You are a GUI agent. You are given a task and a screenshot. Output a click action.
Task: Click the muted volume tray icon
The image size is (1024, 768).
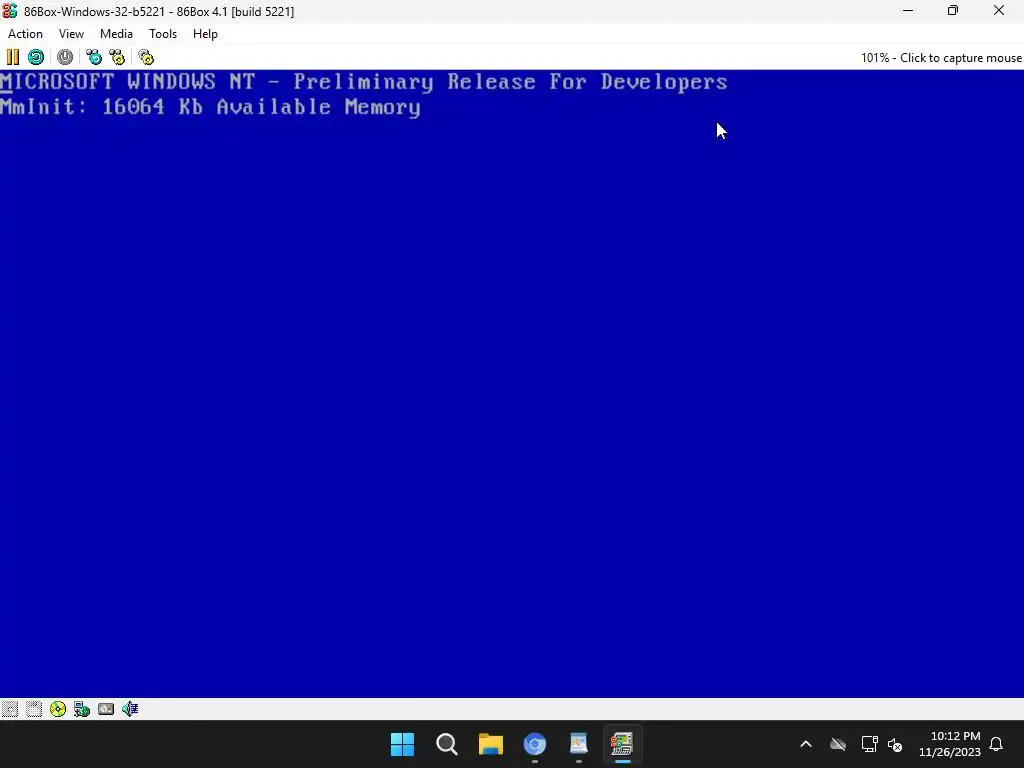(x=895, y=744)
